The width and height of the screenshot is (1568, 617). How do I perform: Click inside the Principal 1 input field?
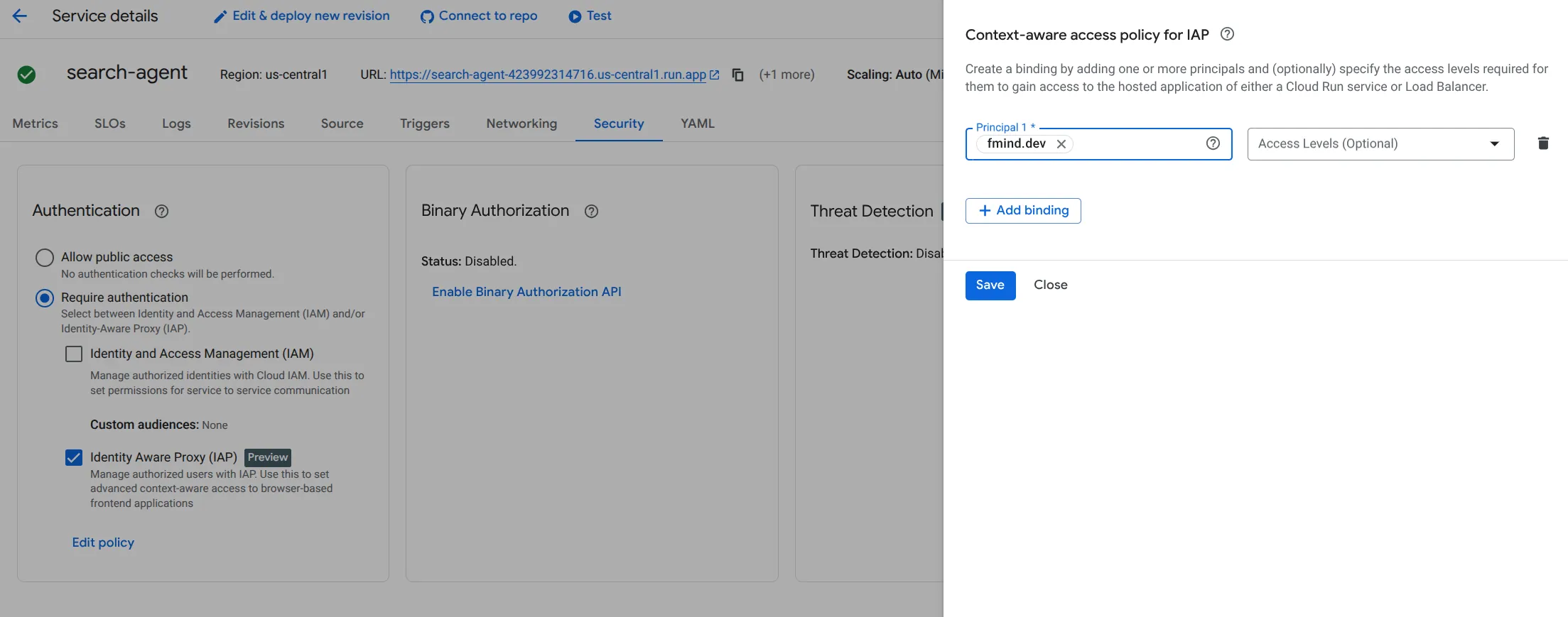1137,144
